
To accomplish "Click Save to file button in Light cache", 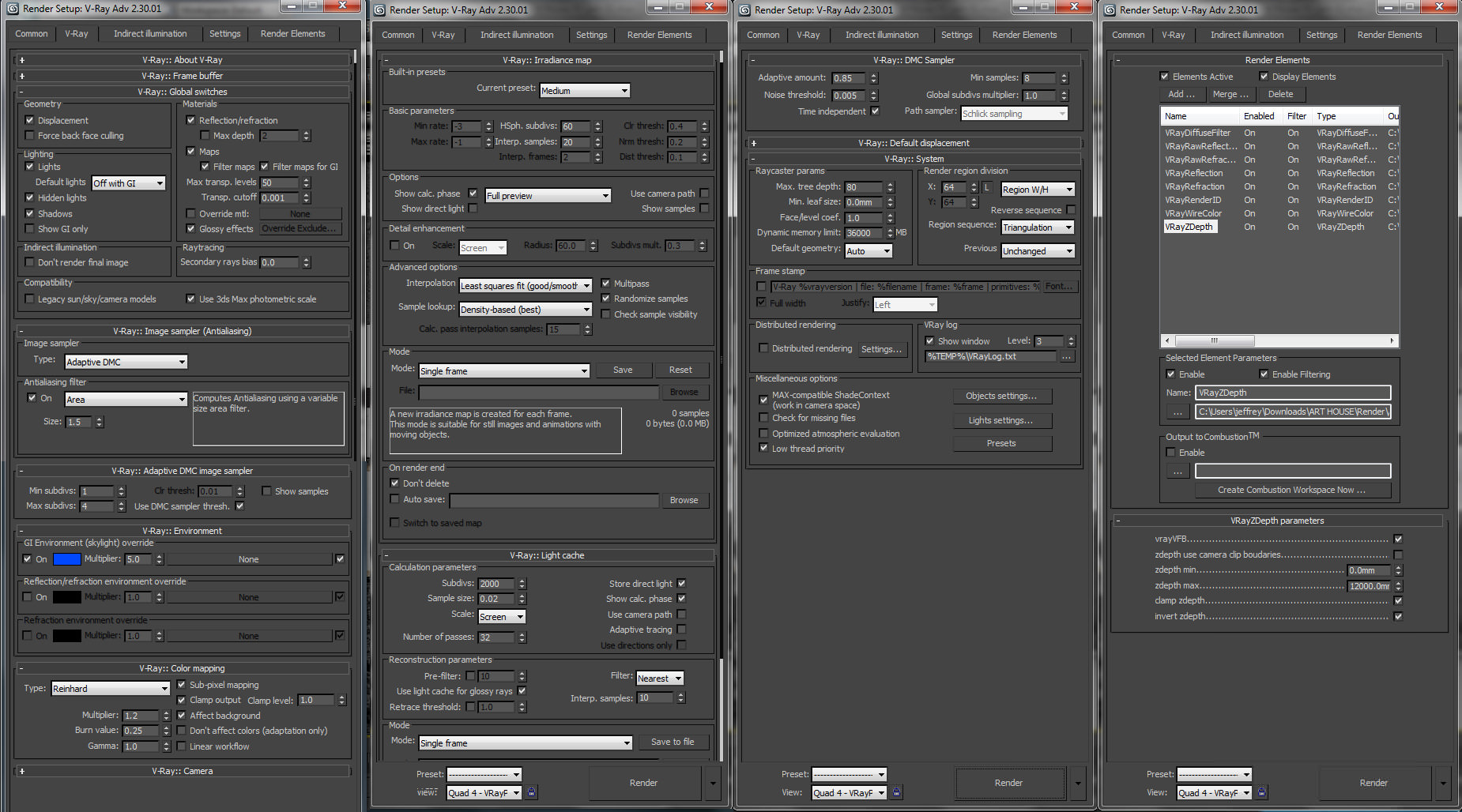I will tap(673, 742).
